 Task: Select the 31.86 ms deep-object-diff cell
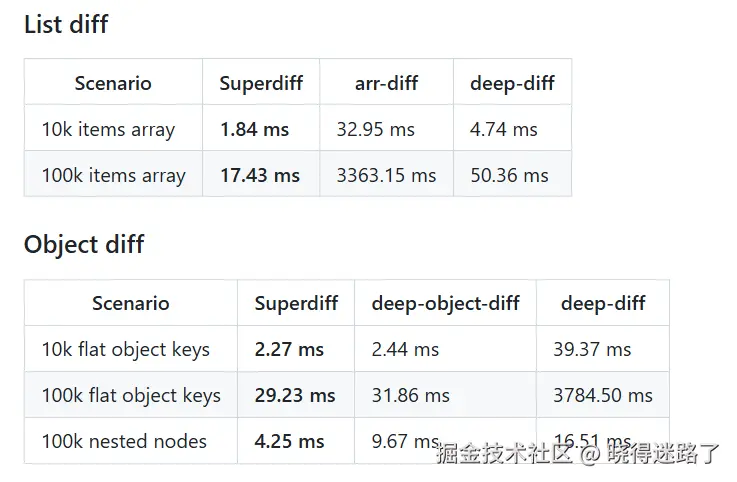point(410,395)
